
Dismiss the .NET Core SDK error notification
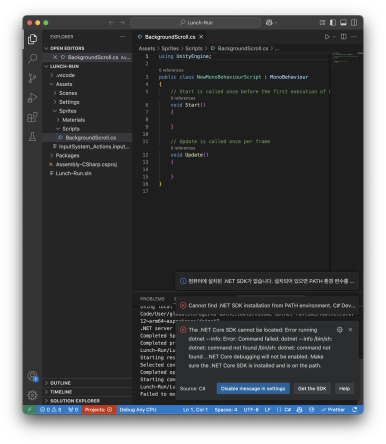tap(350, 330)
